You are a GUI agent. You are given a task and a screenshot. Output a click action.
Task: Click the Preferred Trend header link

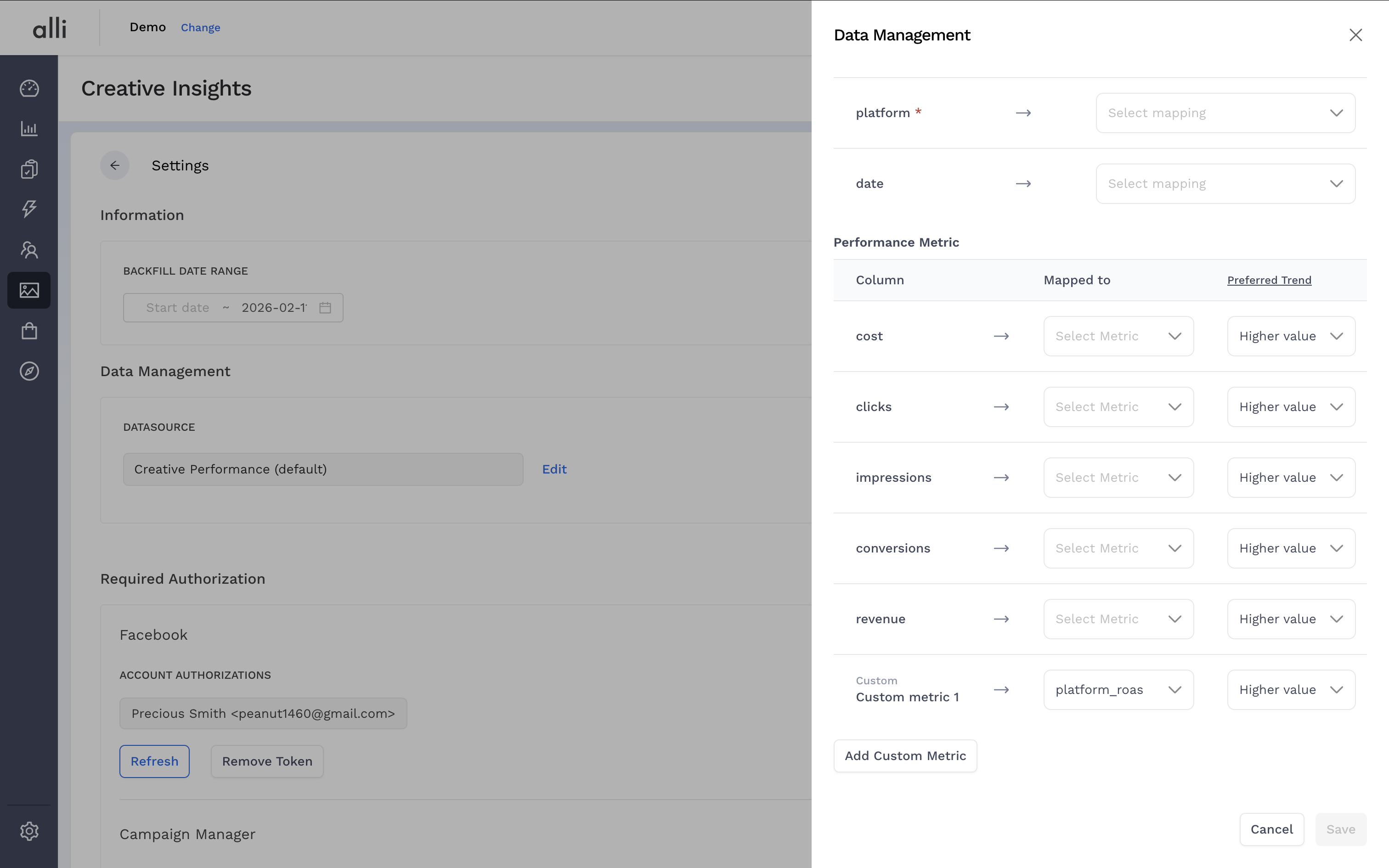[x=1269, y=280]
